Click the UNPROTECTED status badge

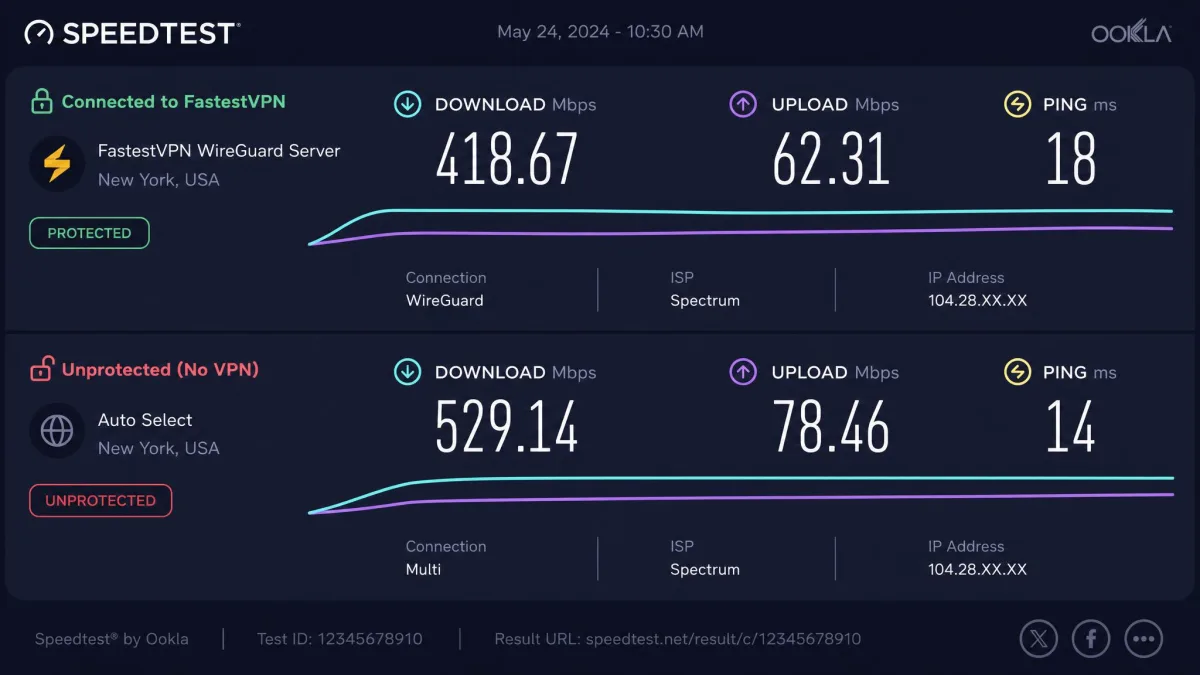(101, 501)
